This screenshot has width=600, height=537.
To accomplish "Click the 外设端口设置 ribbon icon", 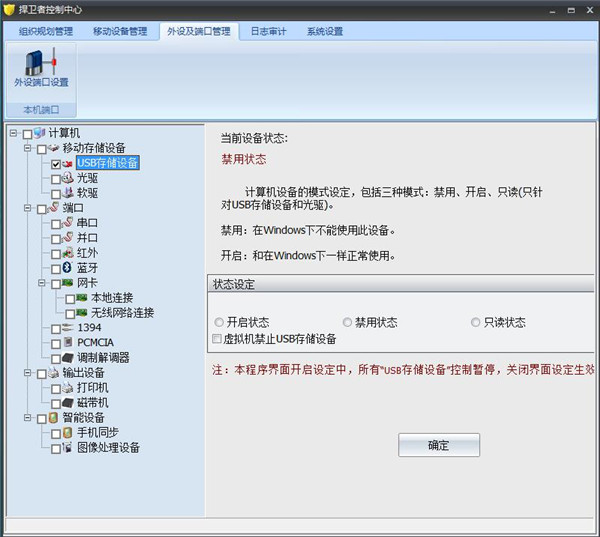I will tap(40, 68).
